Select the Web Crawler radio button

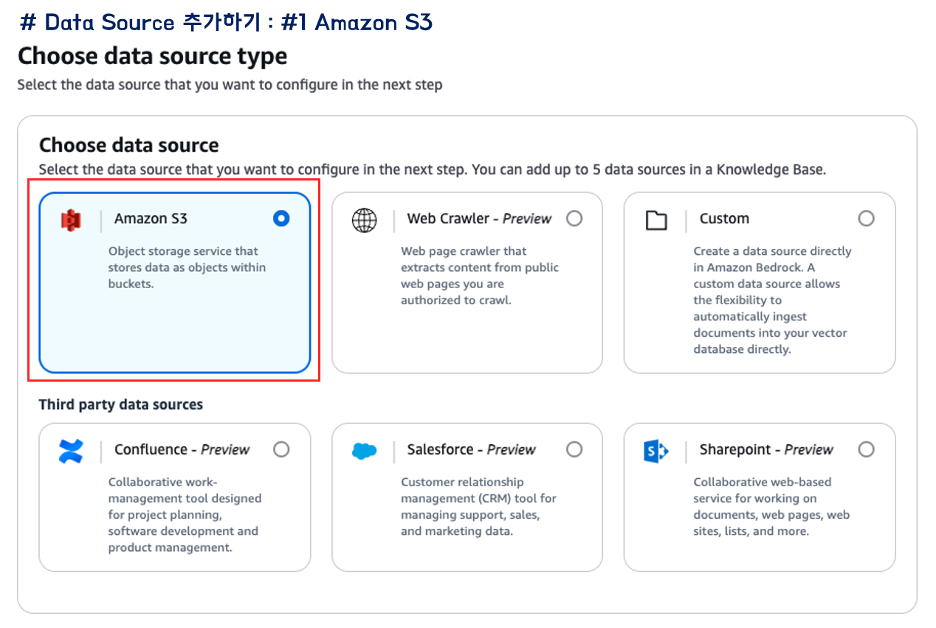(x=574, y=218)
